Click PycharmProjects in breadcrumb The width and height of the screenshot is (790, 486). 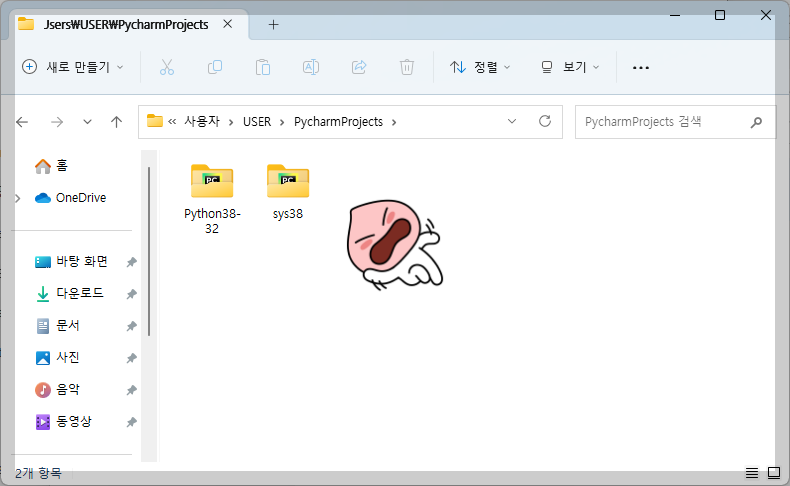coord(339,122)
